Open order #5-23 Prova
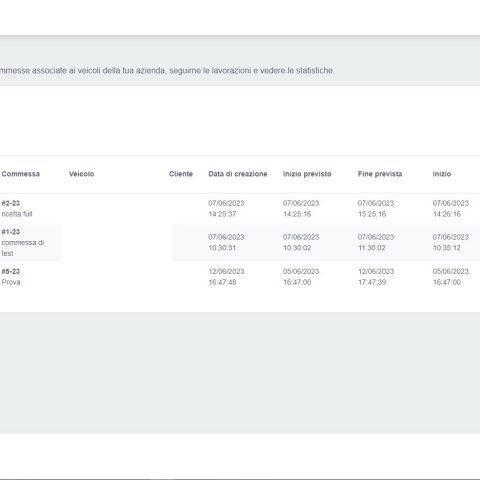Screen dimensions: 480x480 11,277
